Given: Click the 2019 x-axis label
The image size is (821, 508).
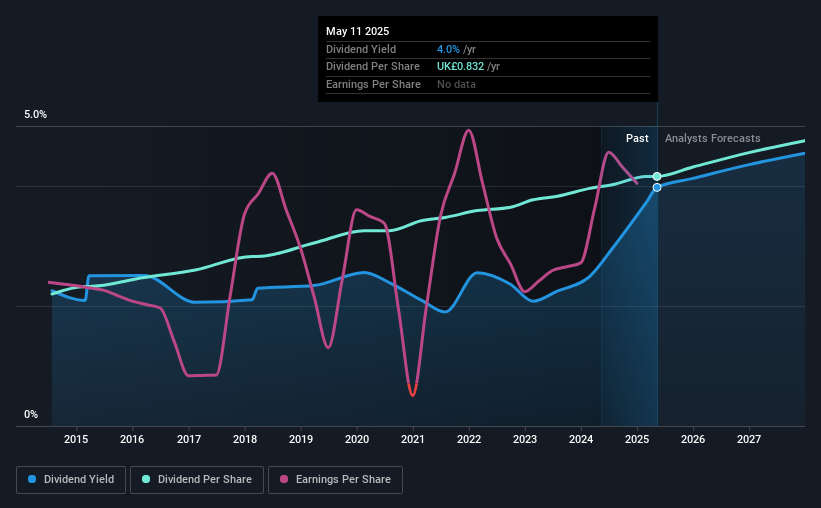Looking at the screenshot, I should pos(301,439).
